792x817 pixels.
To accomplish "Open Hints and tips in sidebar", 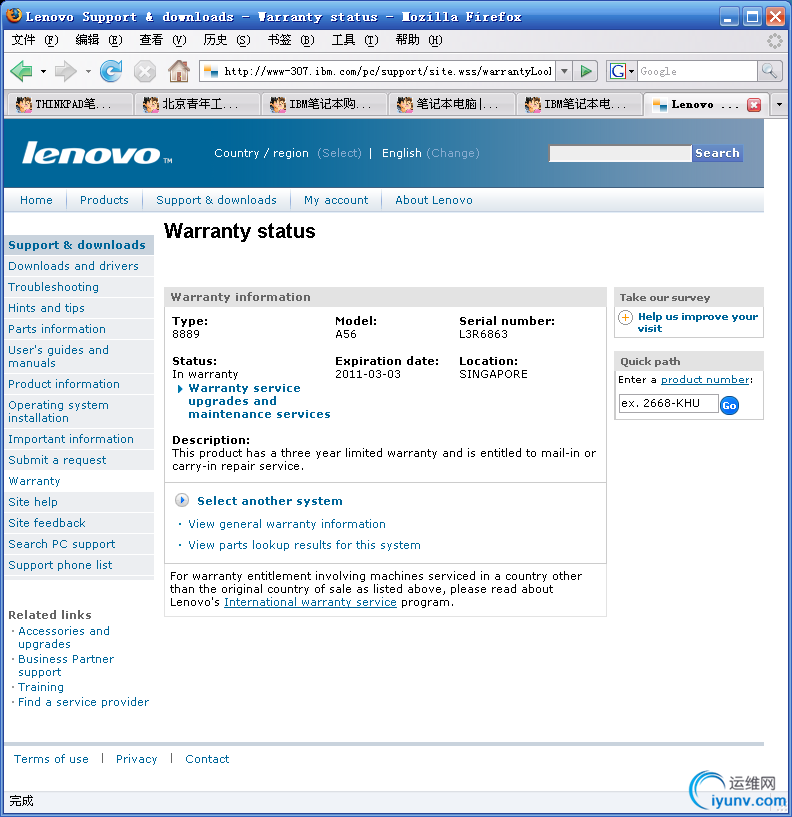I will tap(46, 308).
